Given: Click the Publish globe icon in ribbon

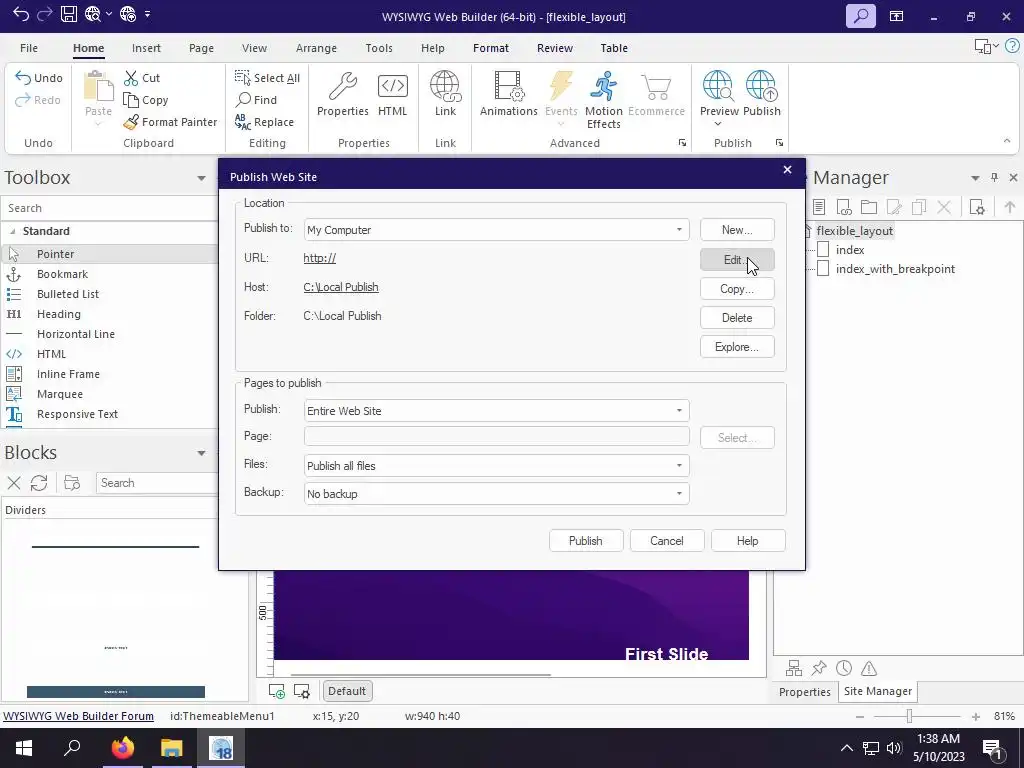Looking at the screenshot, I should [761, 95].
